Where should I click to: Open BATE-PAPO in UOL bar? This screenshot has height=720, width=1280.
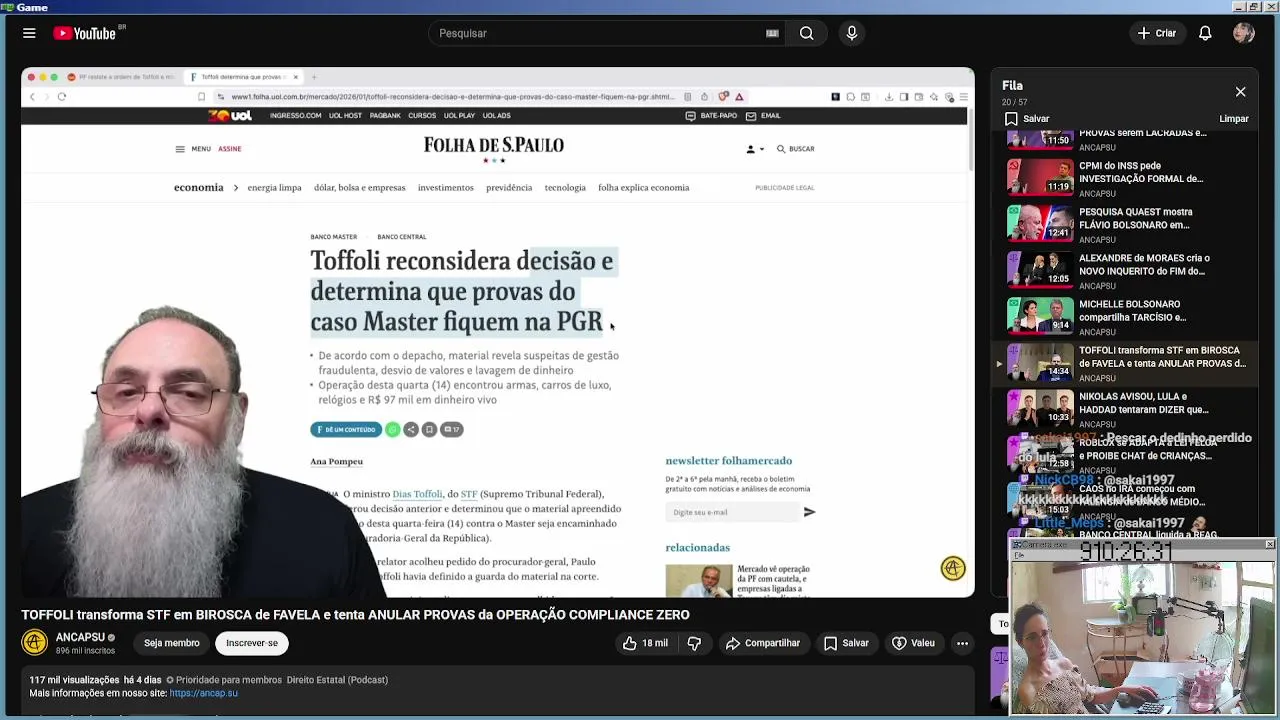tap(711, 116)
